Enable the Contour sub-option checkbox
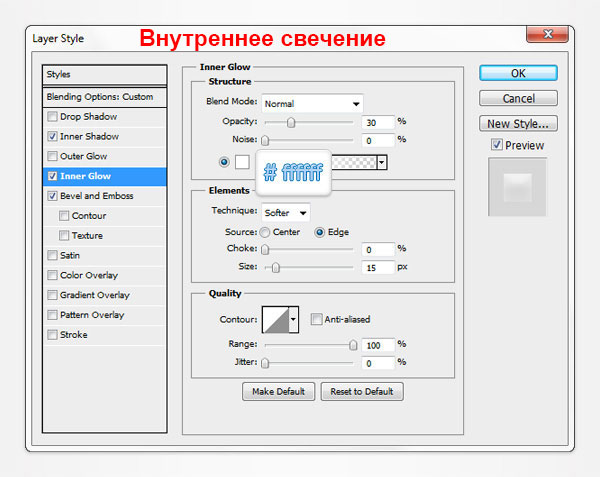 tap(64, 216)
